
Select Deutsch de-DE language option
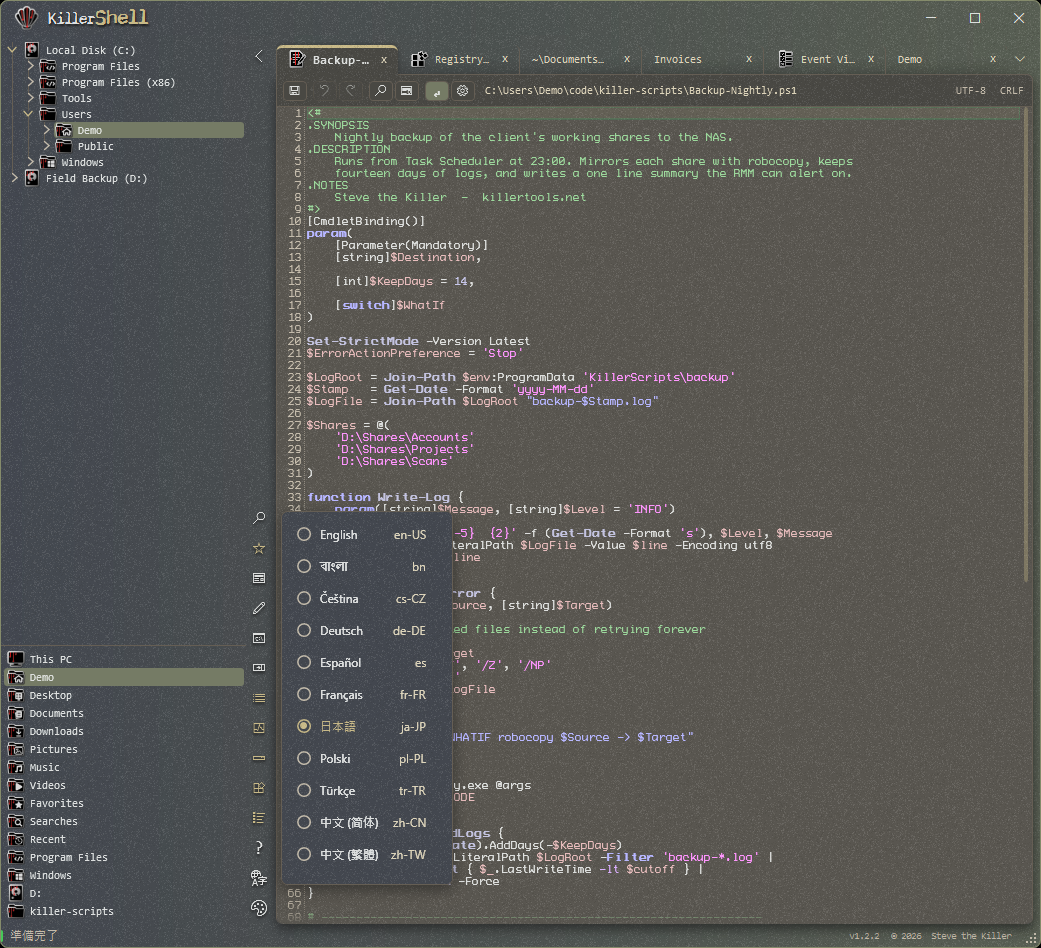tap(366, 630)
